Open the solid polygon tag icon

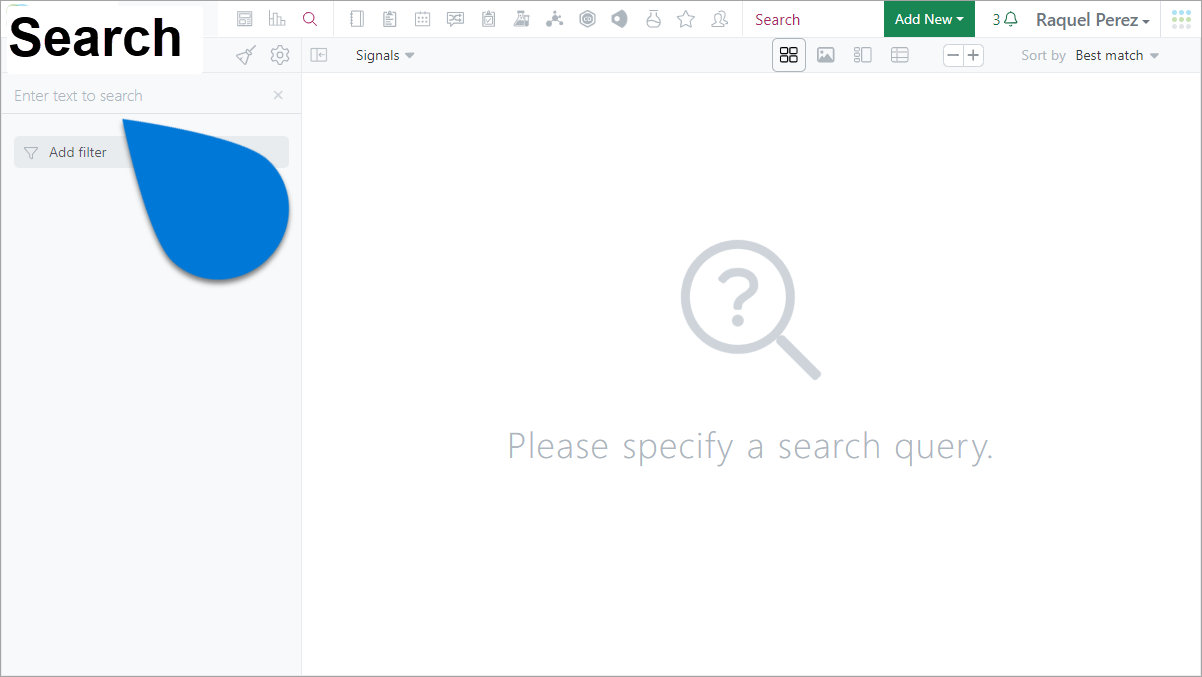(620, 19)
